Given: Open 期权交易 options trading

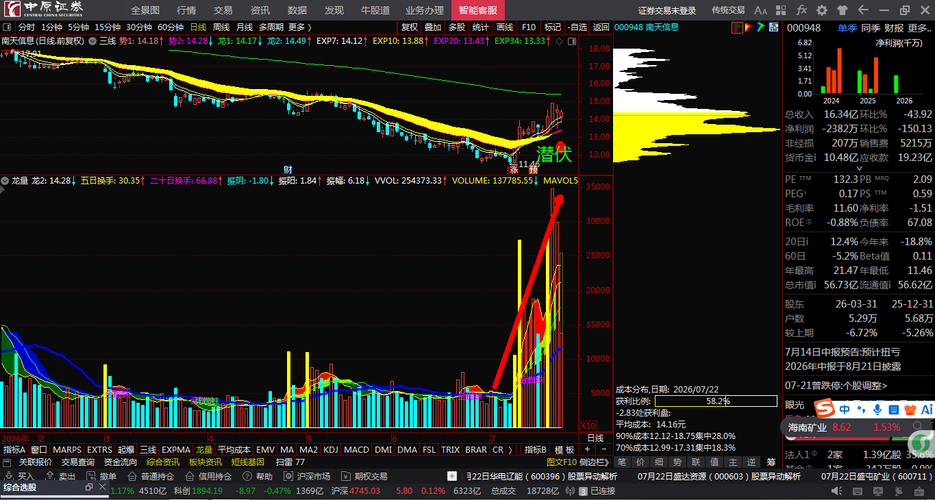Looking at the screenshot, I should click(363, 476).
